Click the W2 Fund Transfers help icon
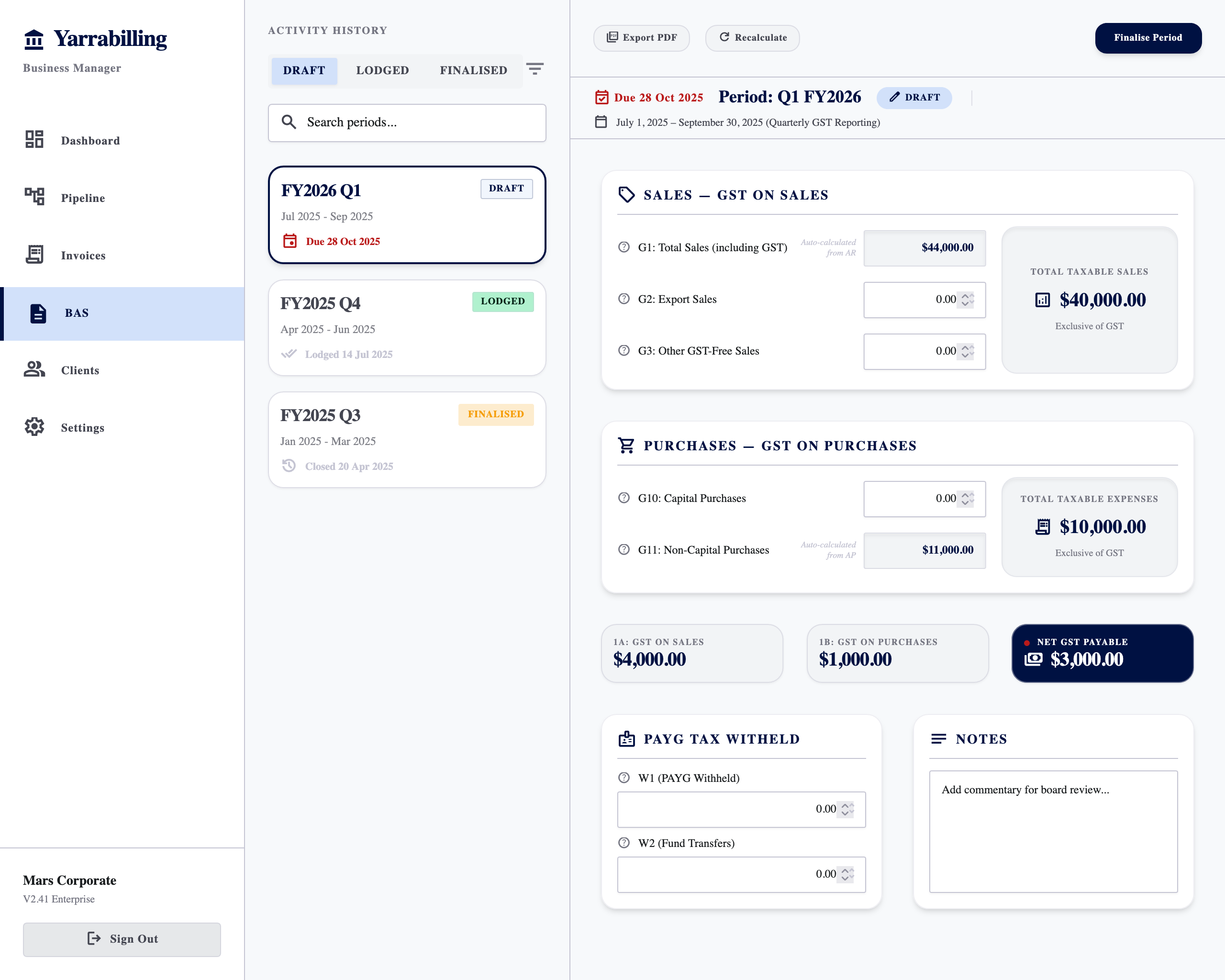 [624, 843]
